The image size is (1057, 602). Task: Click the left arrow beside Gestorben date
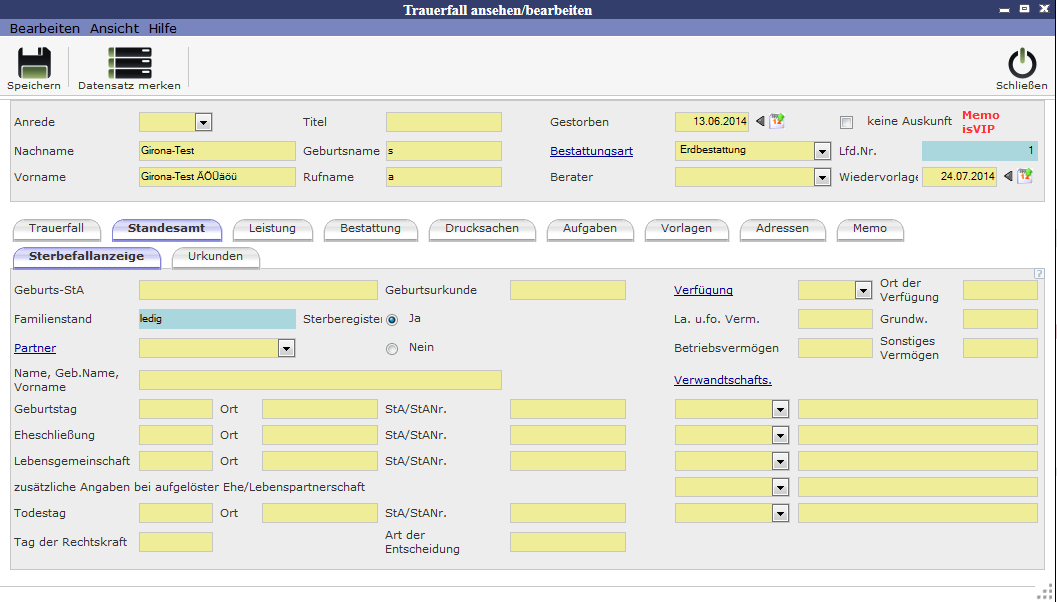point(760,122)
